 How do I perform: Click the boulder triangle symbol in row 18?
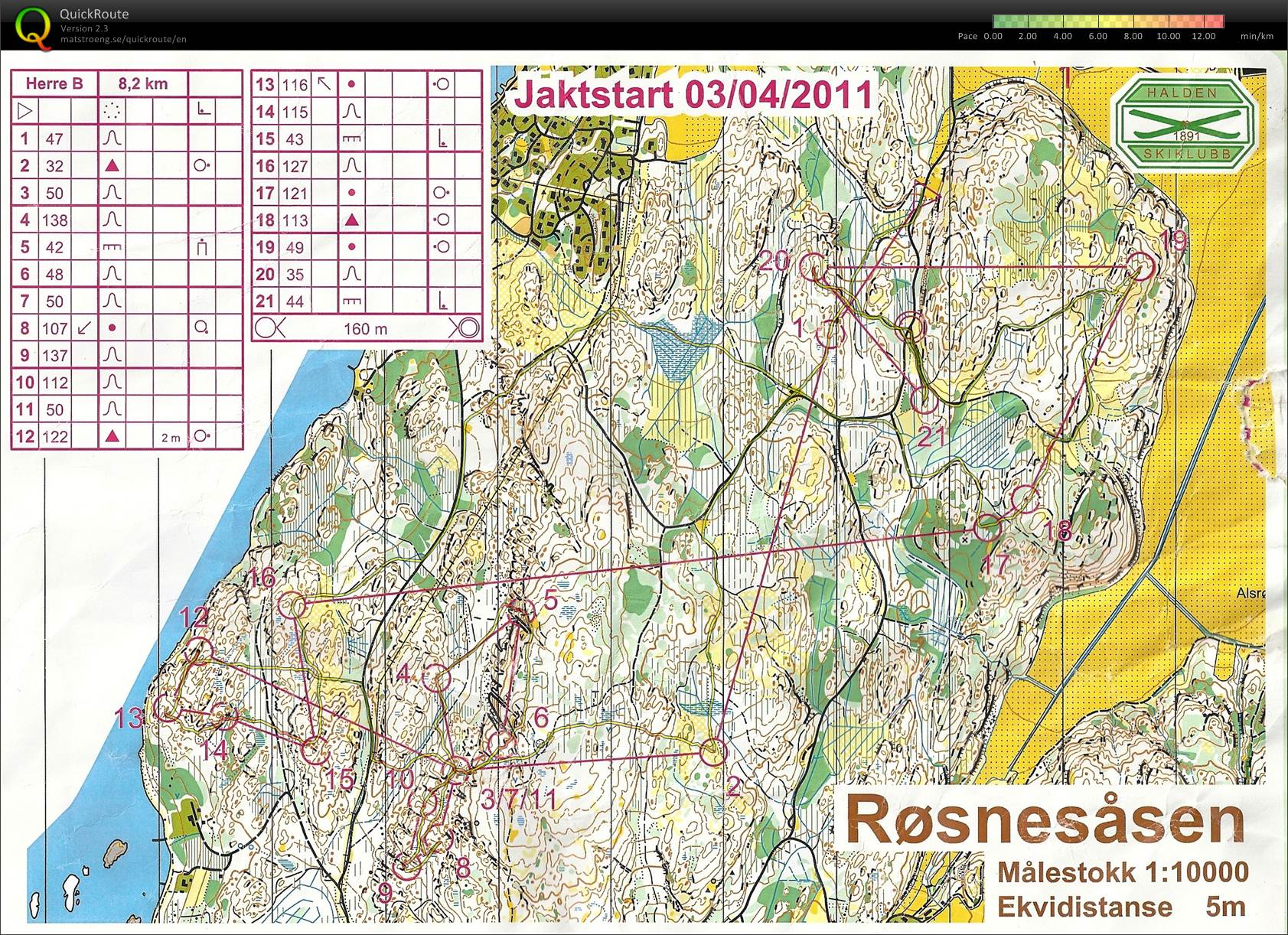(x=351, y=220)
